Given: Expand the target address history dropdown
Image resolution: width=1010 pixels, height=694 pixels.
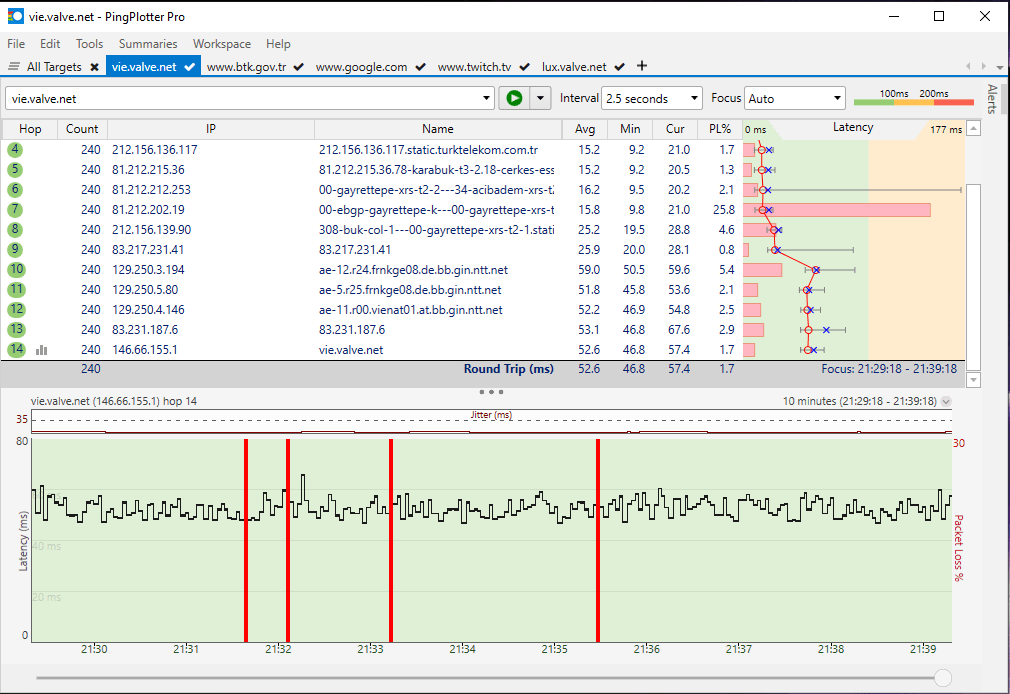Looking at the screenshot, I should [488, 99].
